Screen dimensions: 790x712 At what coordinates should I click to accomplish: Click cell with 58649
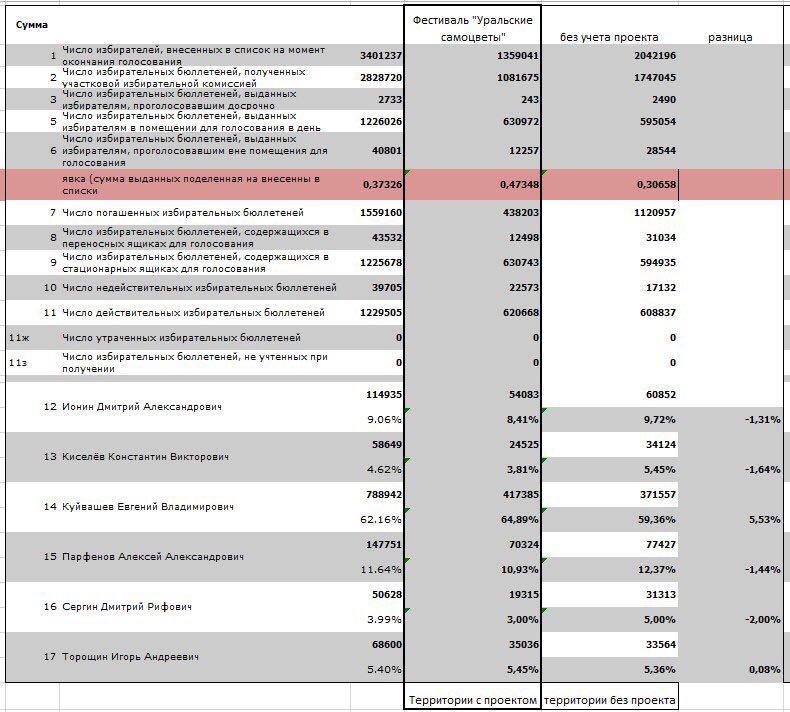point(387,444)
